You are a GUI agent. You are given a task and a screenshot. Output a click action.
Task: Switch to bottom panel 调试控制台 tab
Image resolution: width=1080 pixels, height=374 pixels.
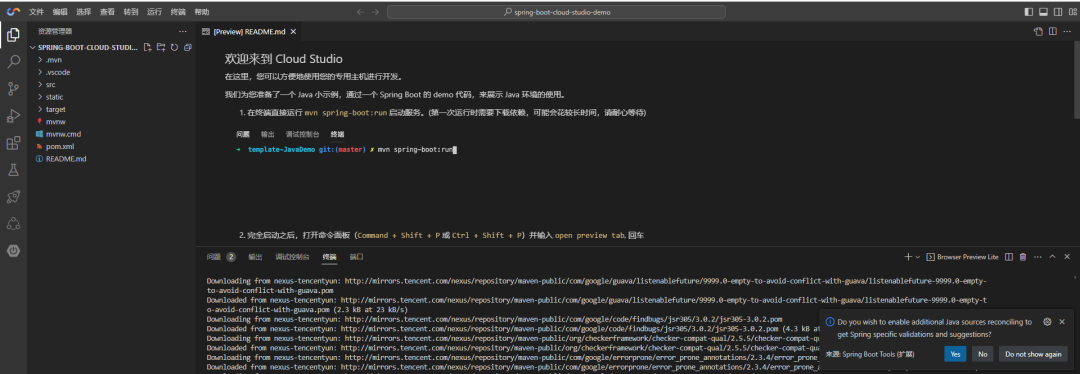[x=292, y=257]
